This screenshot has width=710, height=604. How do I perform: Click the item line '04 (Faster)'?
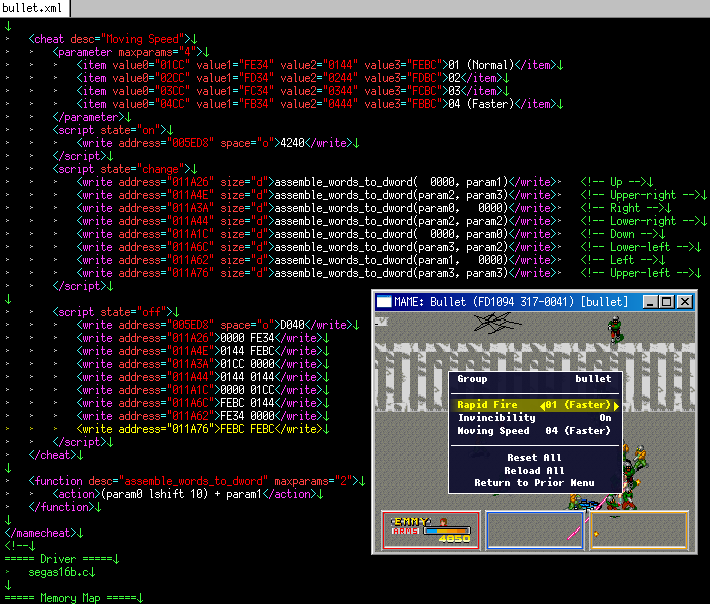point(320,104)
